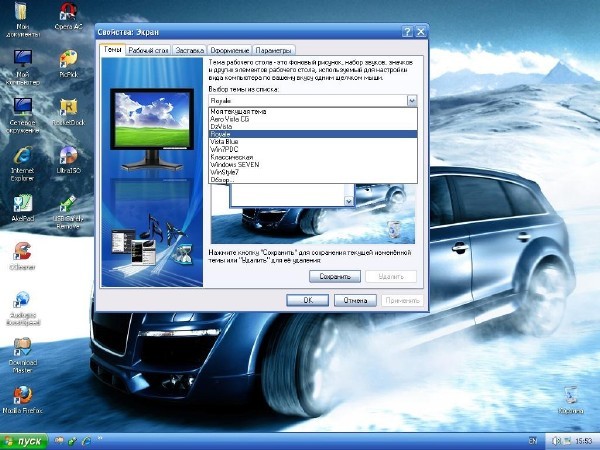
Task: Choose Моя текущая тема from the list
Action: [x=313, y=111]
